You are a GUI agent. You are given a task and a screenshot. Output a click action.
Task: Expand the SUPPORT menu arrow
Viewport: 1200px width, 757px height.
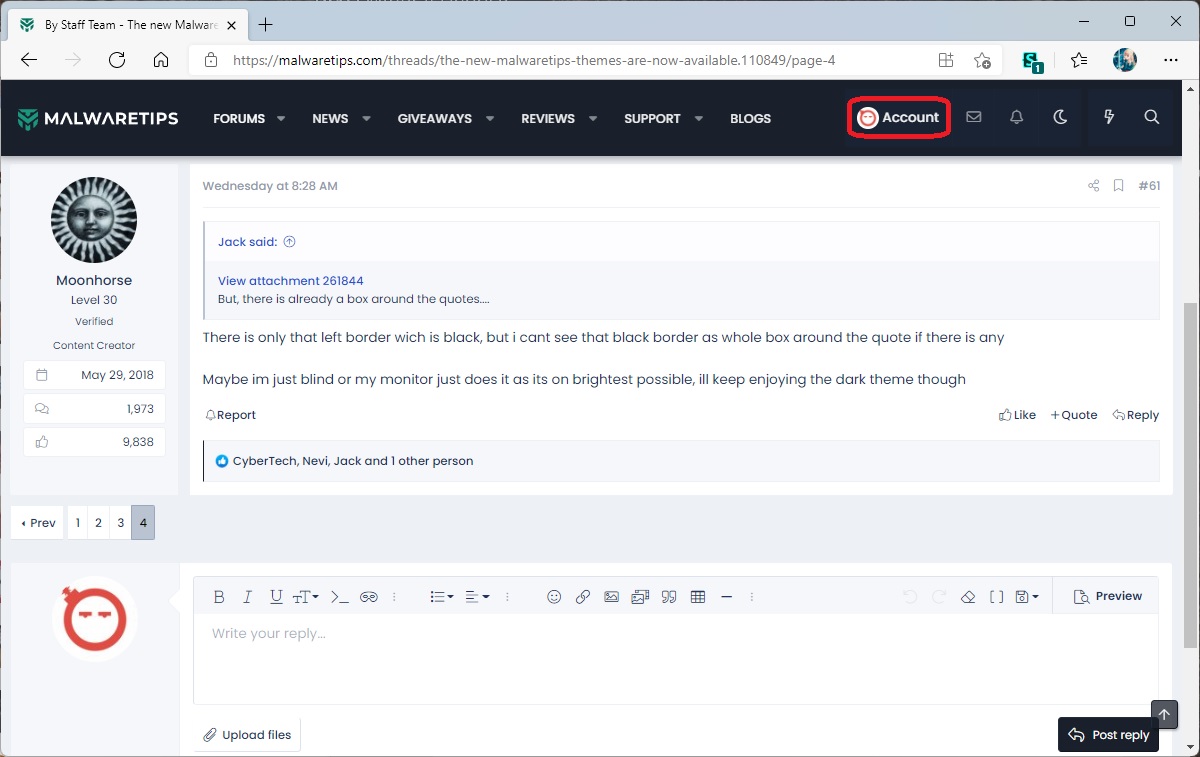click(x=699, y=118)
